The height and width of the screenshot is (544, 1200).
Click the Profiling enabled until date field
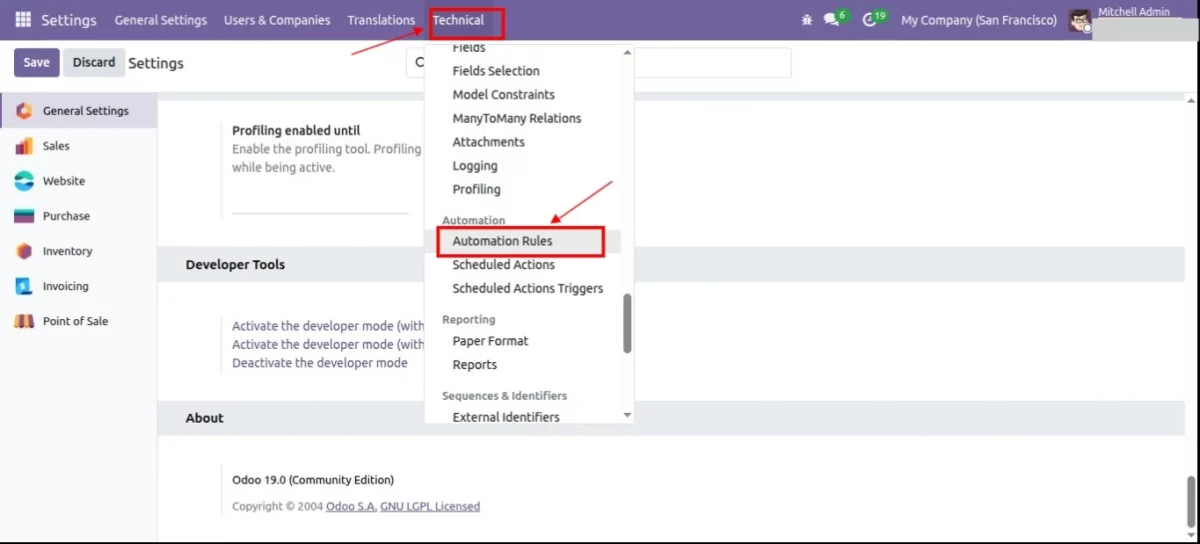click(x=320, y=203)
